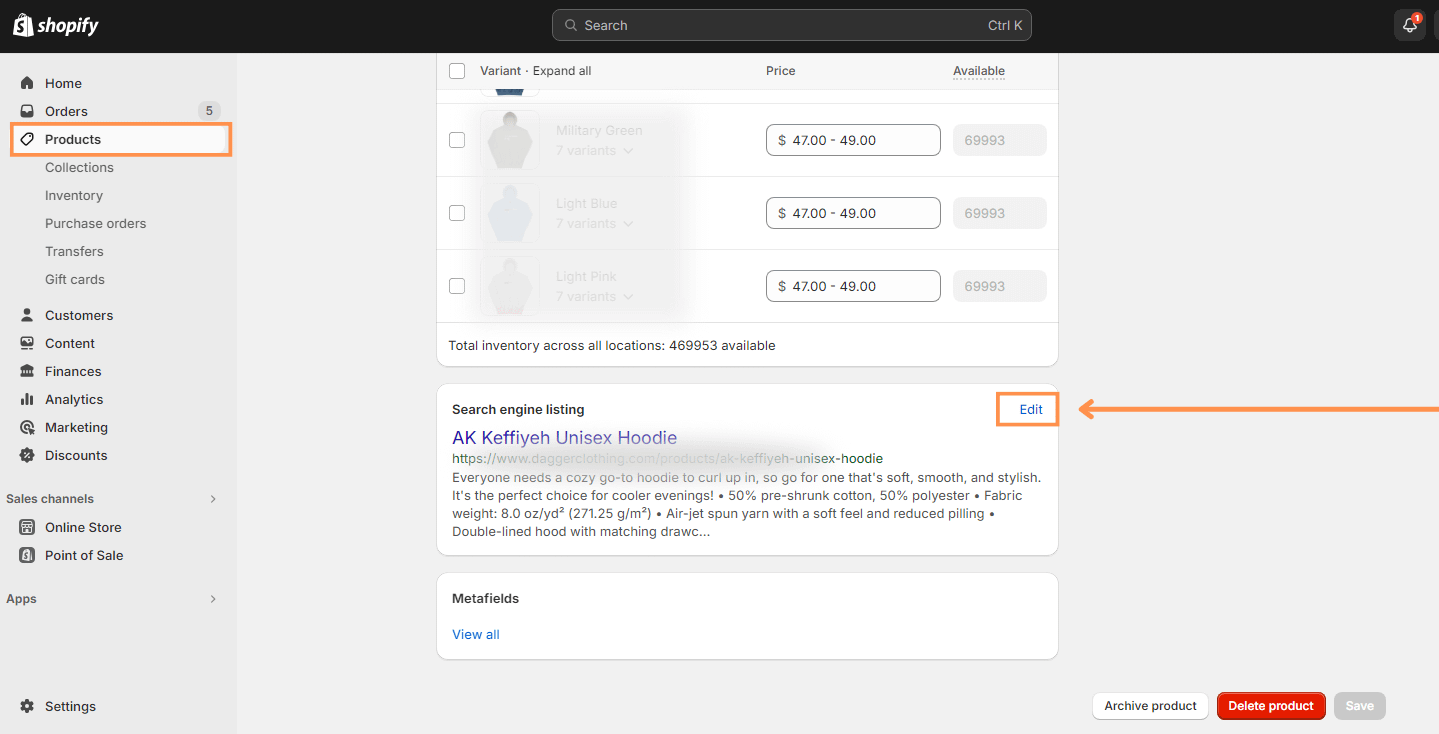Expand Light Blue 7 variants

pyautogui.click(x=594, y=223)
